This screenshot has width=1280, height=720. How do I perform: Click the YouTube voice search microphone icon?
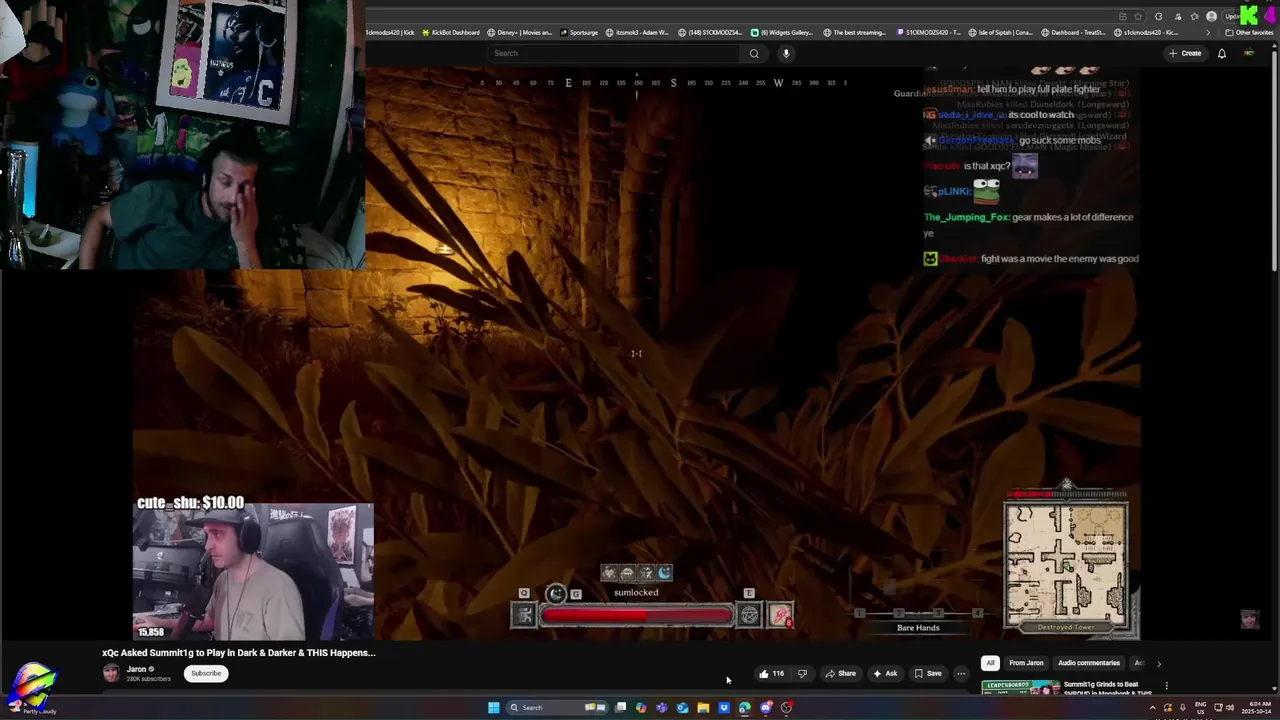pyautogui.click(x=786, y=53)
